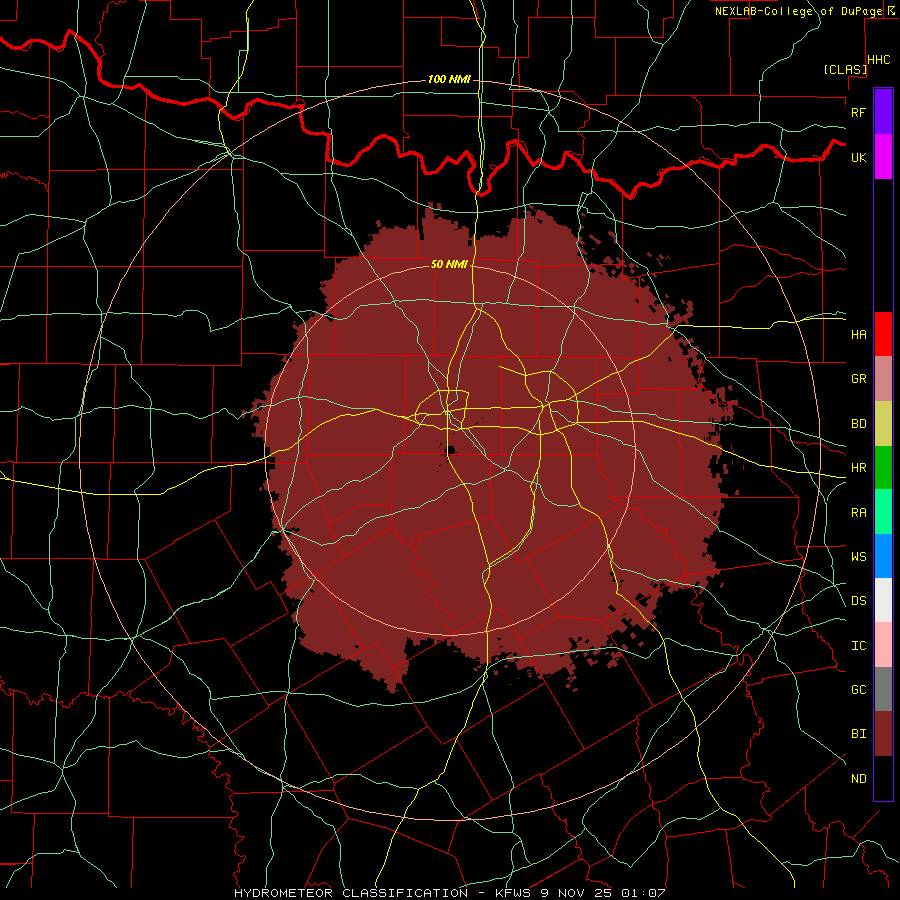Screen dimensions: 900x900
Task: Click the radar site black dot at center
Action: pos(451,450)
